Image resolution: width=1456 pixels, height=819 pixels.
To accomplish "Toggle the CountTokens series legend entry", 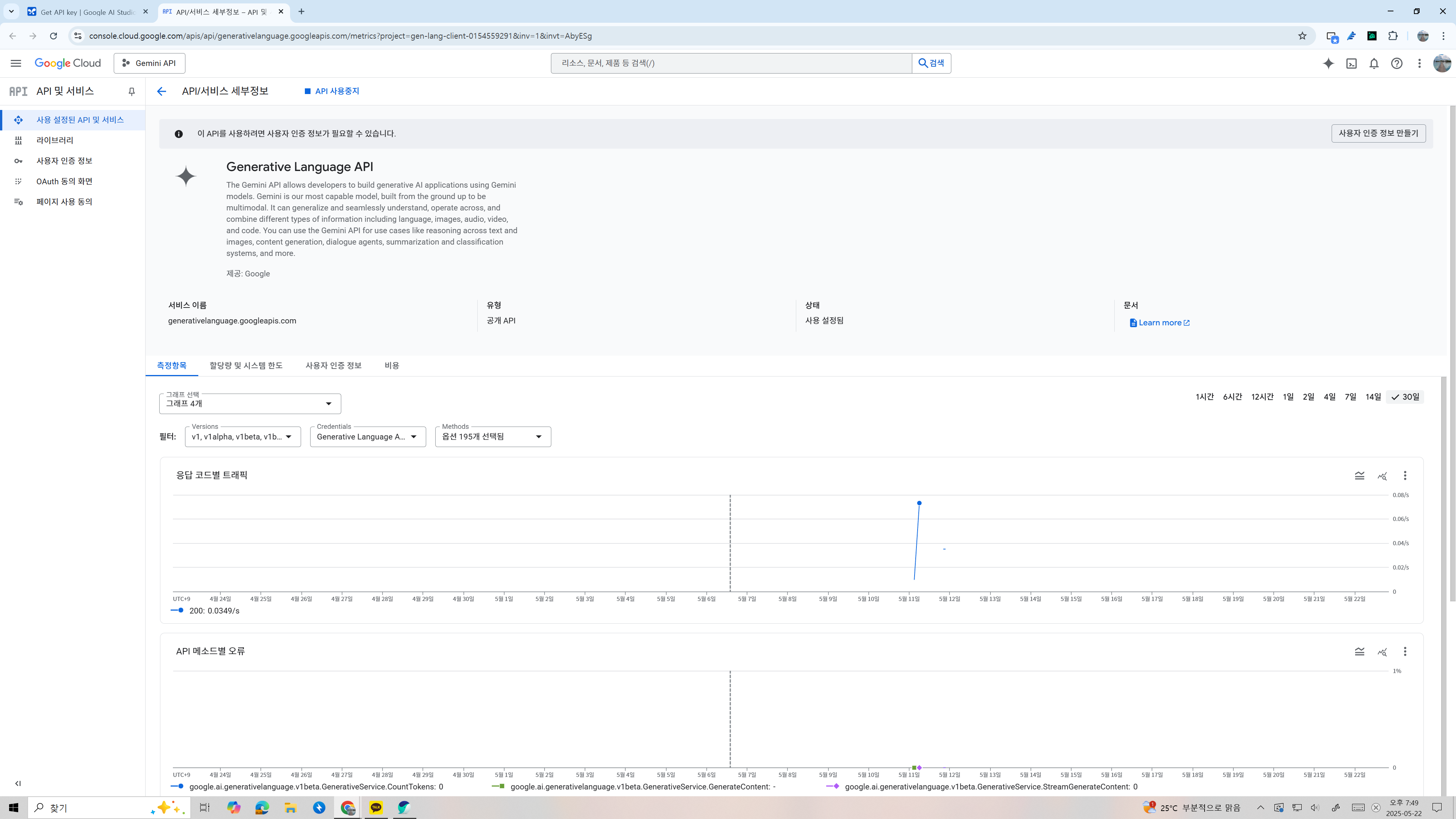I will (x=307, y=787).
